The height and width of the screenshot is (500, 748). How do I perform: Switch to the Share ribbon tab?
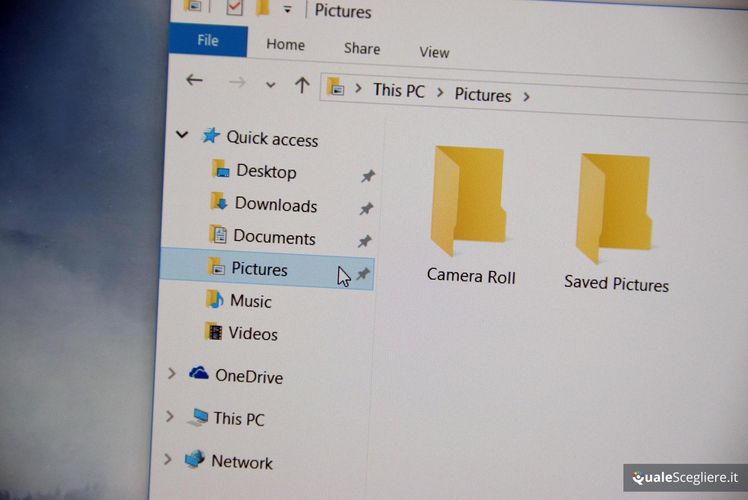[x=361, y=48]
